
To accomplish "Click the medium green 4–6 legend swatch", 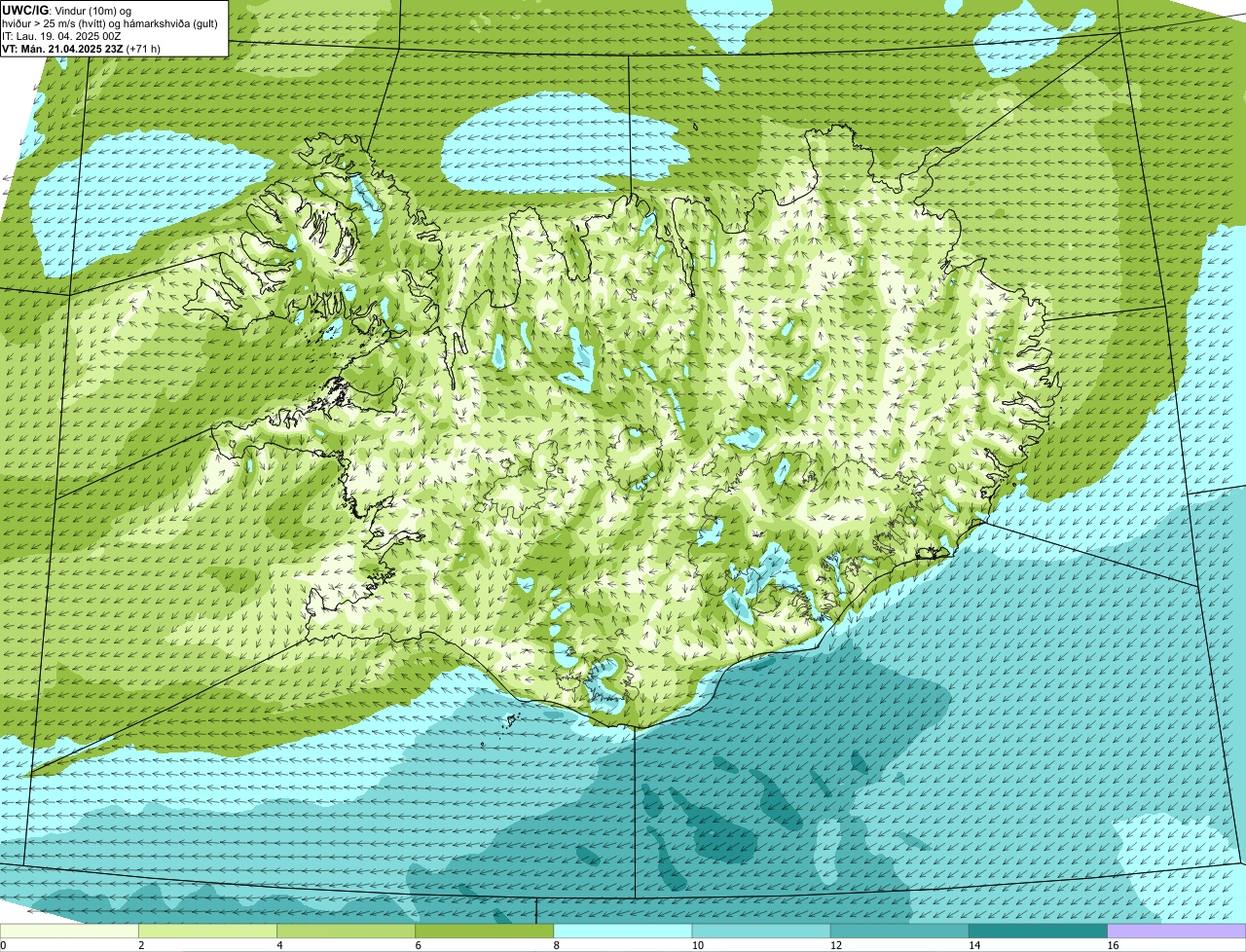I will 347,932.
